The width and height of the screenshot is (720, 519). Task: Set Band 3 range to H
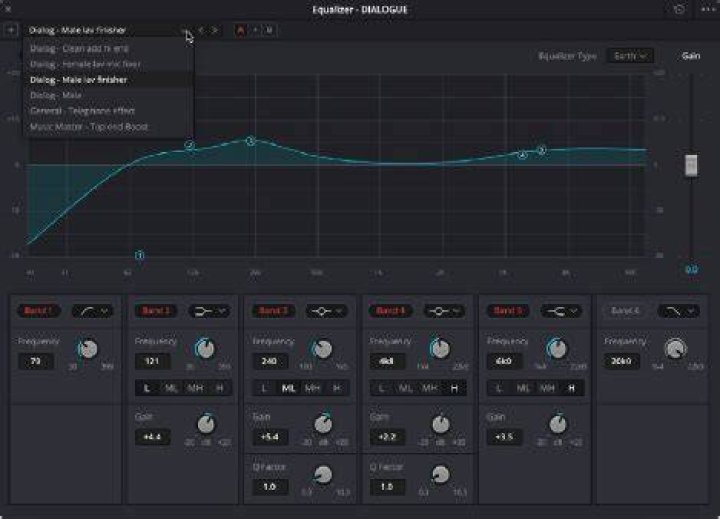point(337,388)
